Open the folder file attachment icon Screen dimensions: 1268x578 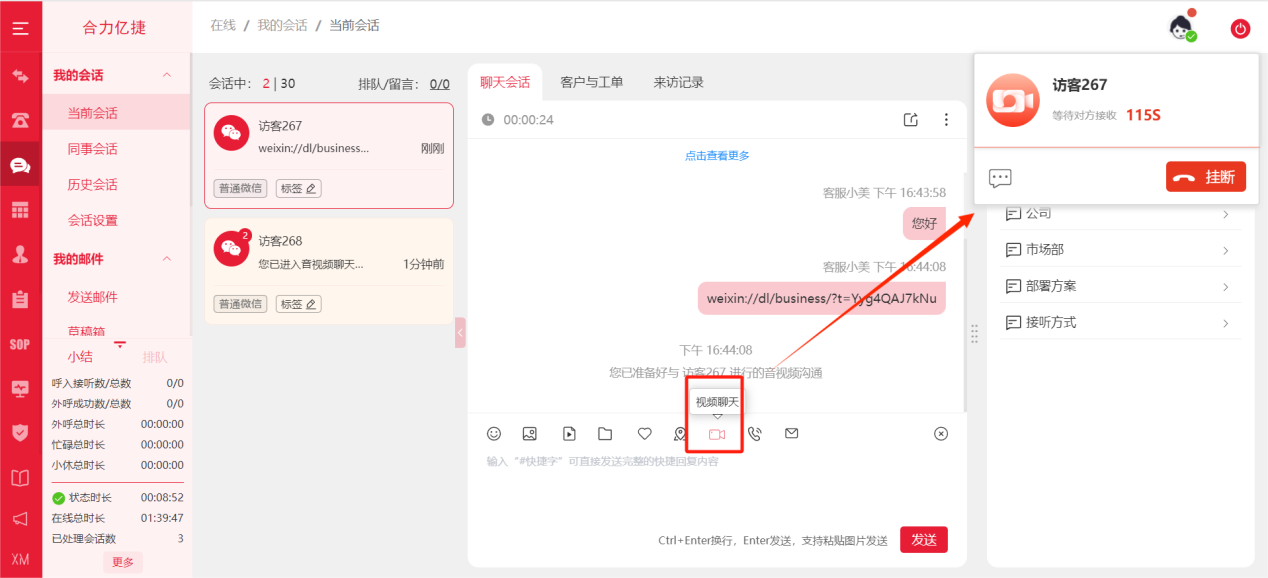[605, 434]
